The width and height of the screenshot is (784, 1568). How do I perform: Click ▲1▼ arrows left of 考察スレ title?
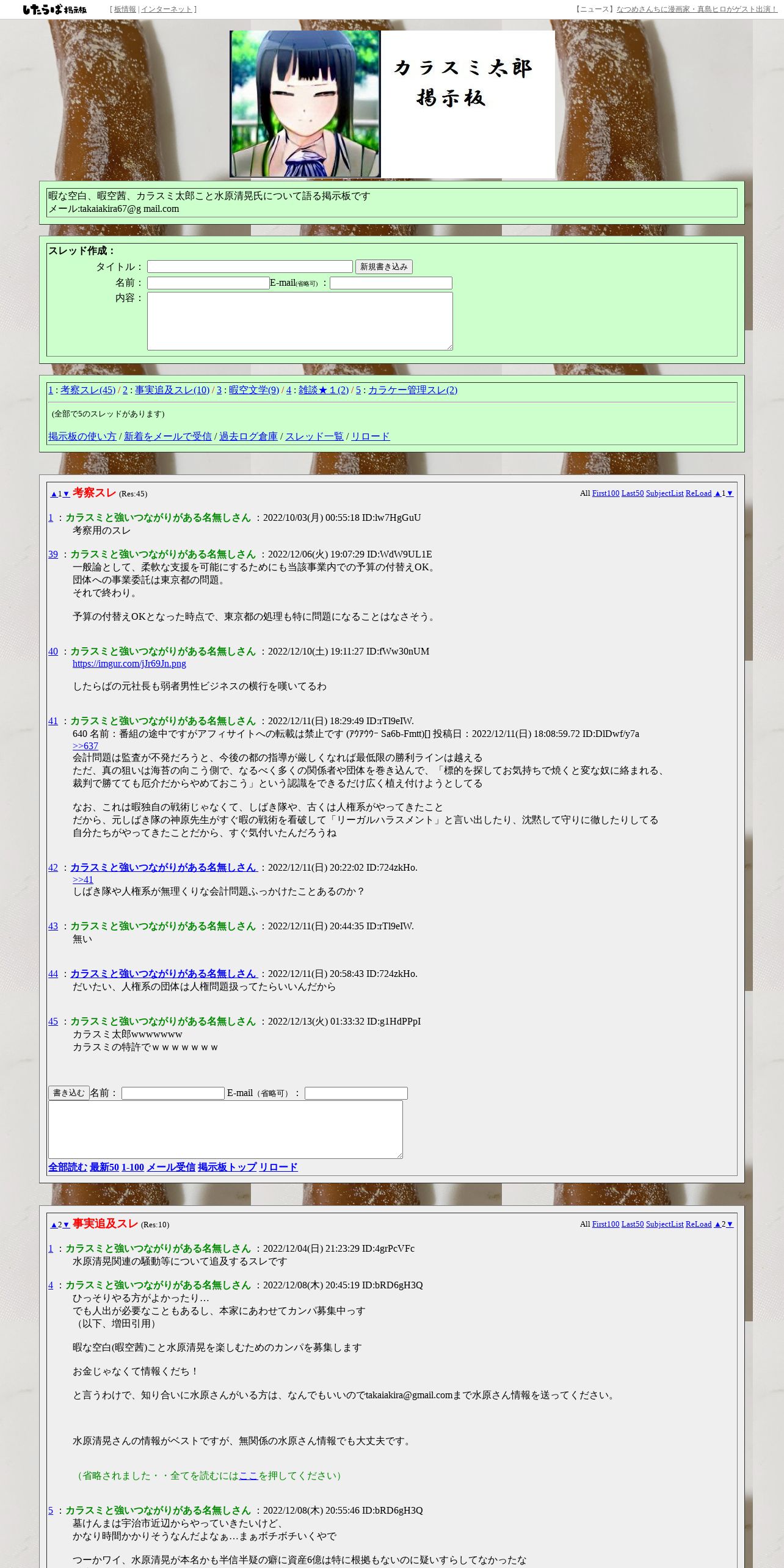(x=60, y=494)
